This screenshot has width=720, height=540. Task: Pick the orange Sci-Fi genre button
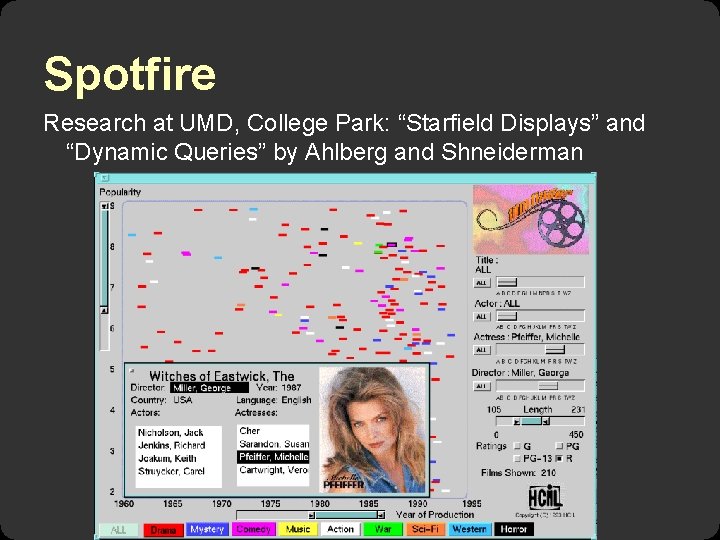click(x=425, y=529)
